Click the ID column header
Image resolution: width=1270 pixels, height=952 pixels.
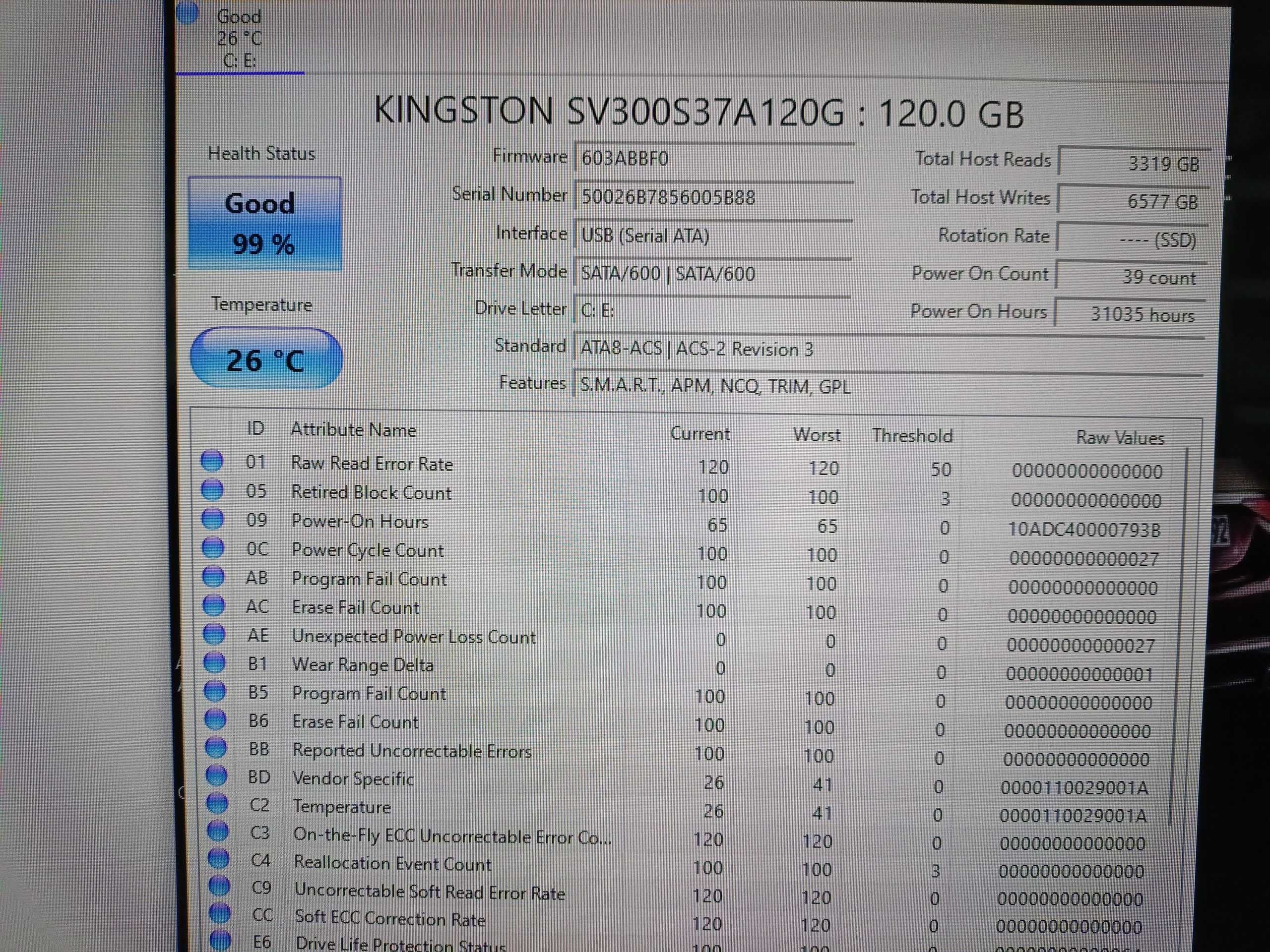pos(255,428)
